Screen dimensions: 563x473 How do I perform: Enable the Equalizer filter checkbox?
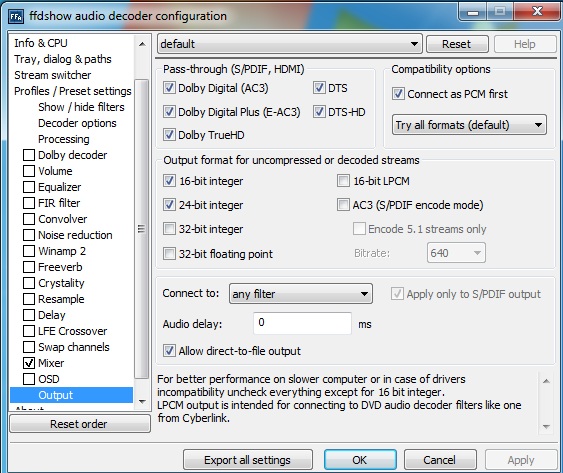29,187
